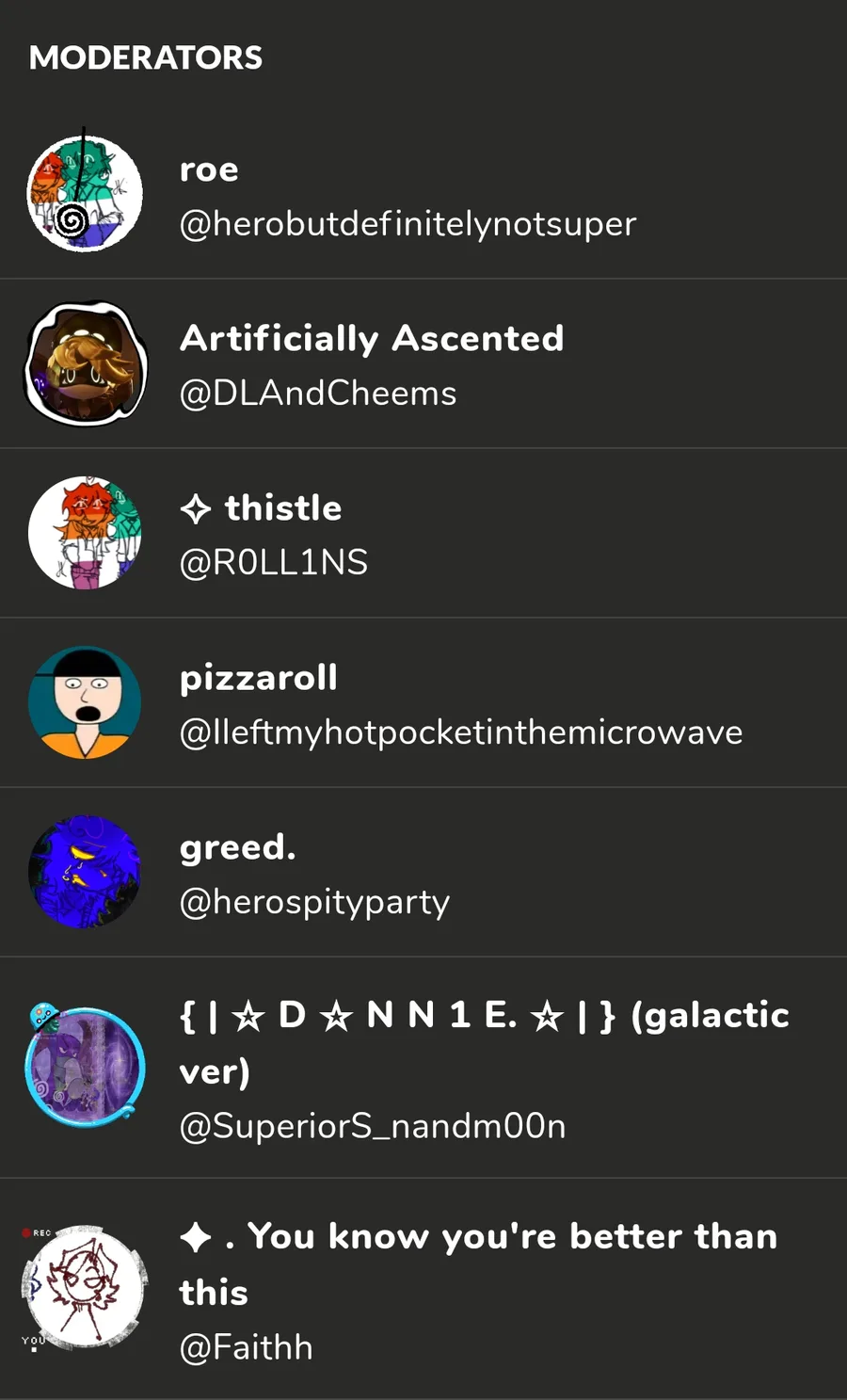Screen dimensions: 847x1400
Task: Open the @DLAndCheems handle
Action: pyautogui.click(x=317, y=394)
